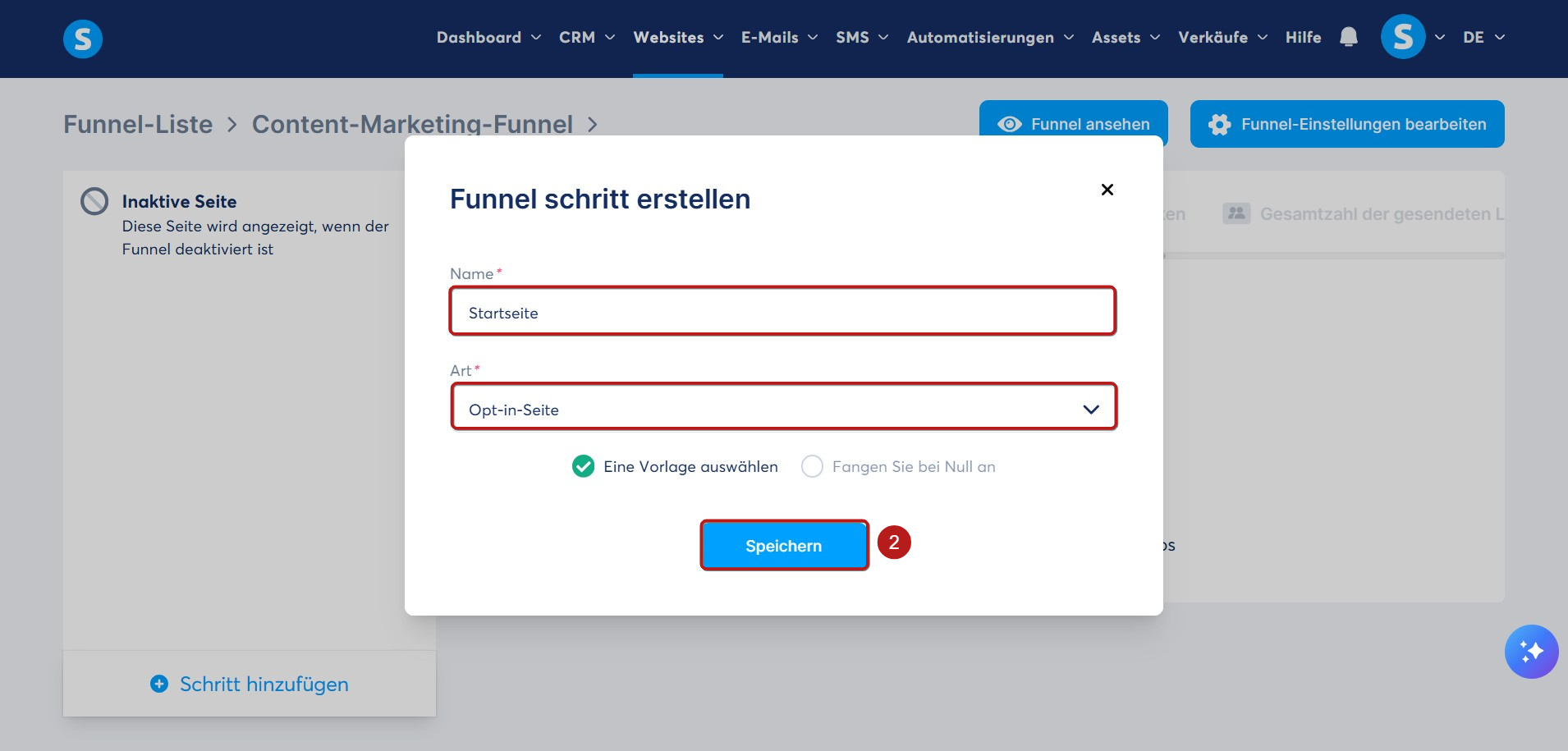Click the gear icon for Funnel-Einstellungen

tap(1219, 124)
